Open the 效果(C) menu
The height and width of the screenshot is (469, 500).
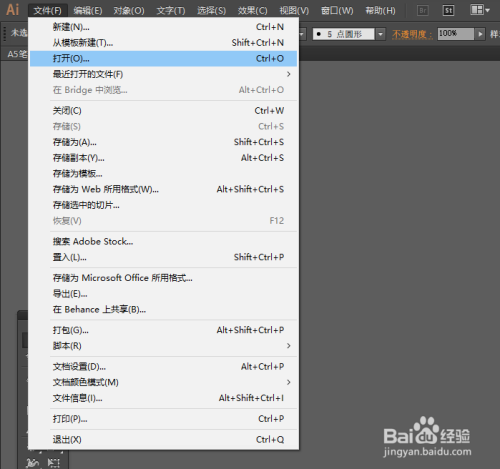click(253, 11)
